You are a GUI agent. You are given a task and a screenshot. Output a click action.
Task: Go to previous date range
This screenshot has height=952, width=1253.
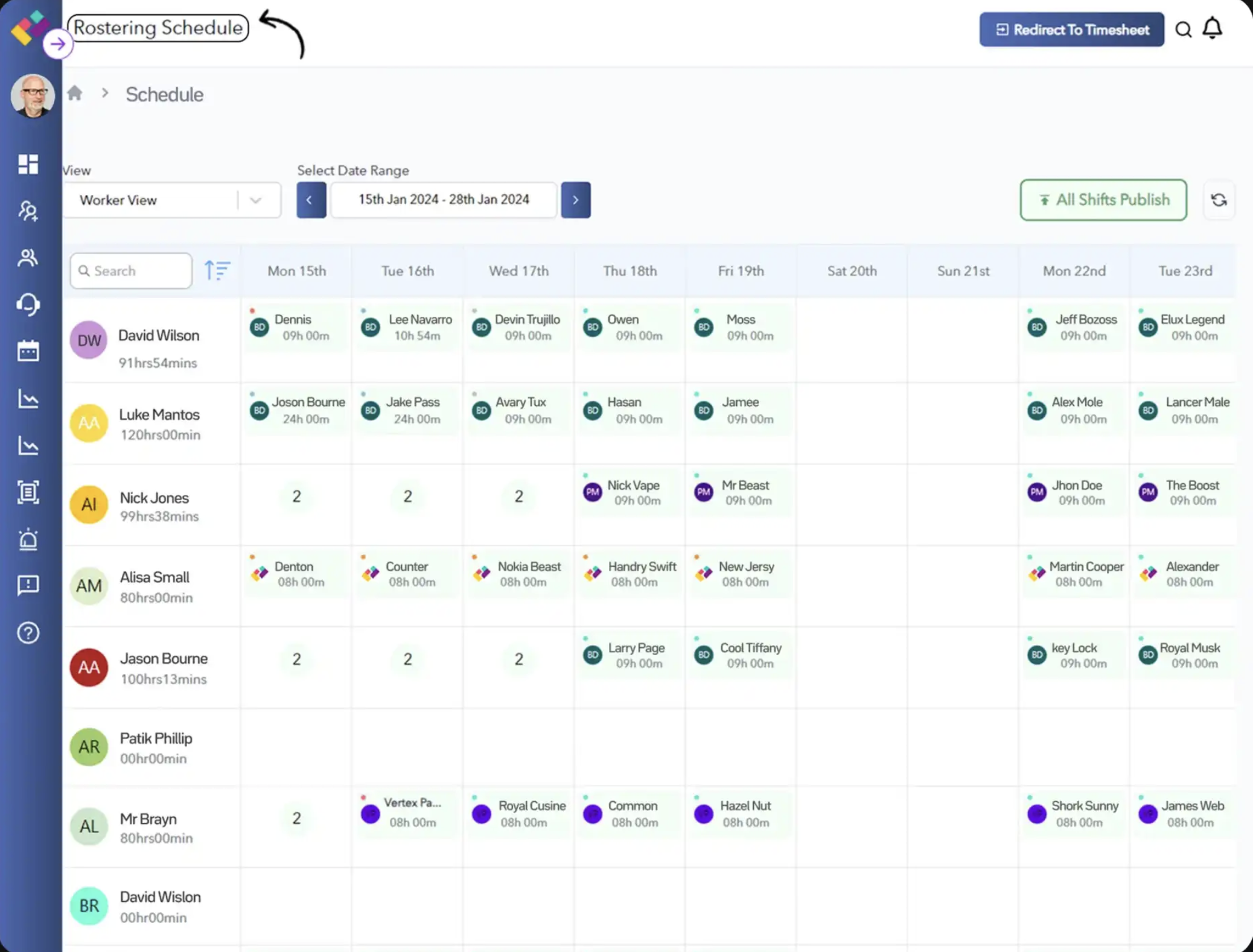click(x=311, y=200)
